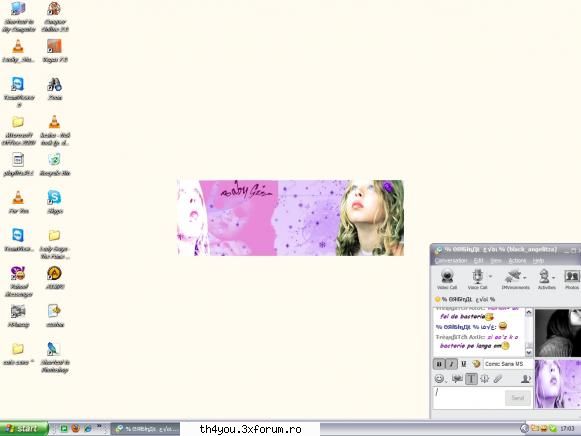Viewport: 581px width, 436px height.
Task: Expand the Voice Call dropdown arrow
Action: click(x=491, y=277)
